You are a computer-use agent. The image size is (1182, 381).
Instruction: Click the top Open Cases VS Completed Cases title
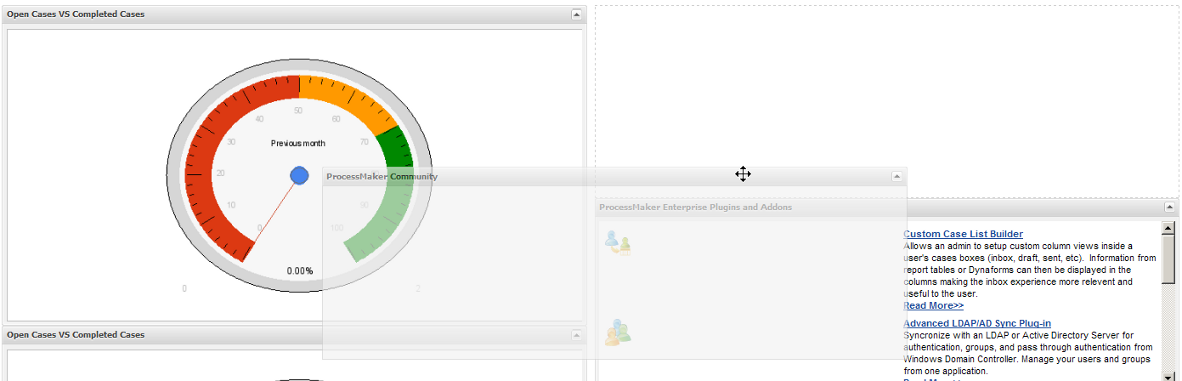[75, 14]
